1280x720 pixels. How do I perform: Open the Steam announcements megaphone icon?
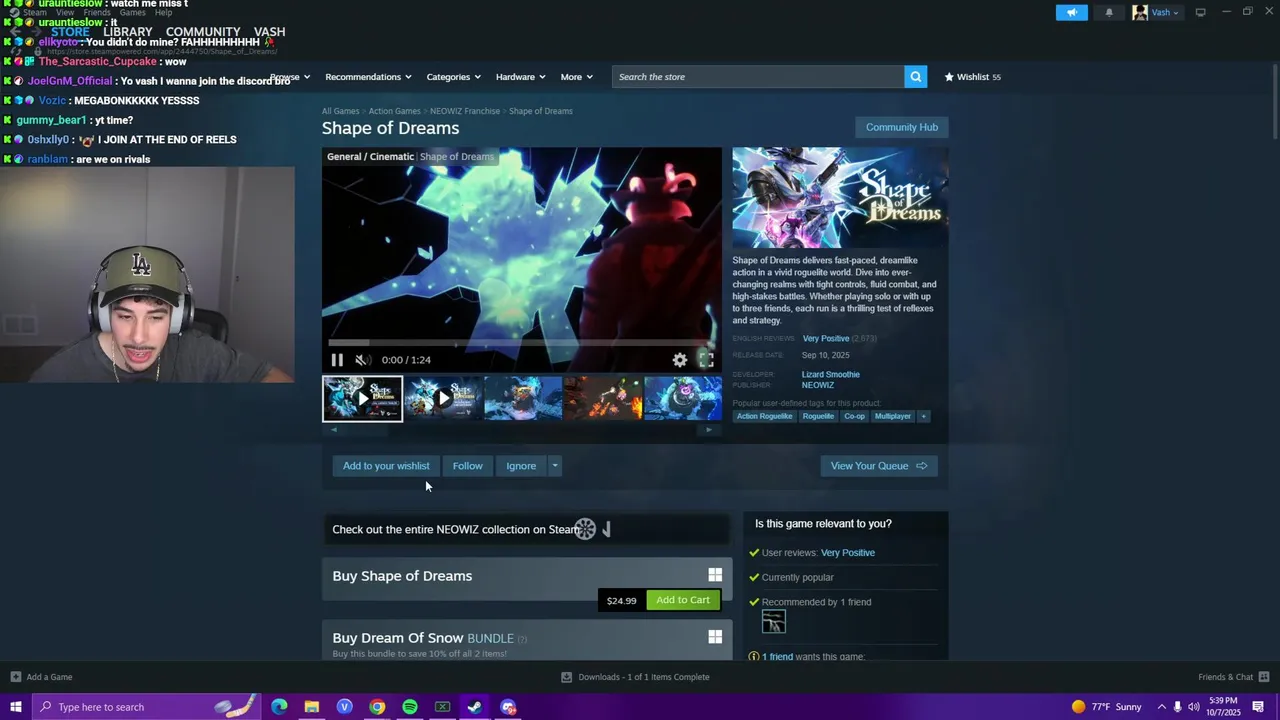tap(1071, 13)
